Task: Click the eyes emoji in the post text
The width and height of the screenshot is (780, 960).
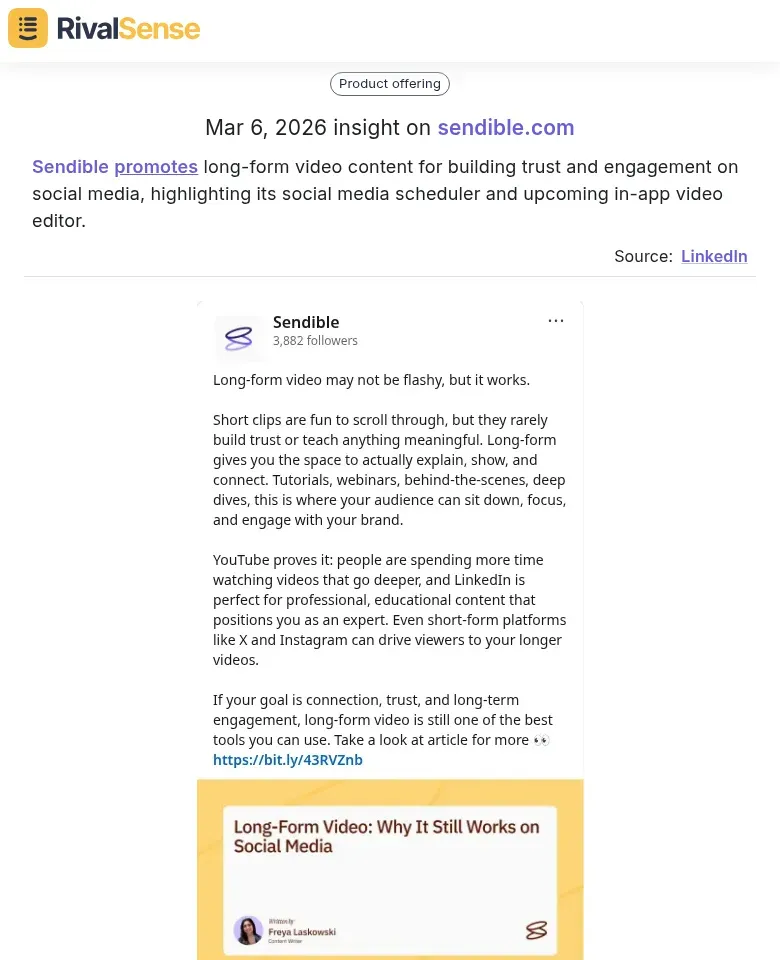Action: pos(540,740)
